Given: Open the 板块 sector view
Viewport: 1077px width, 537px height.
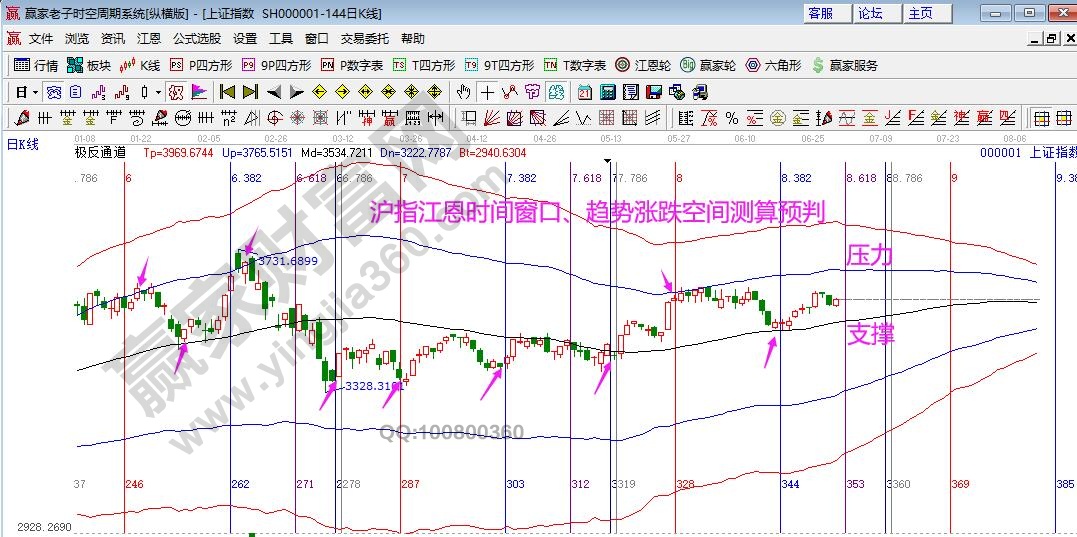Looking at the screenshot, I should (x=88, y=65).
